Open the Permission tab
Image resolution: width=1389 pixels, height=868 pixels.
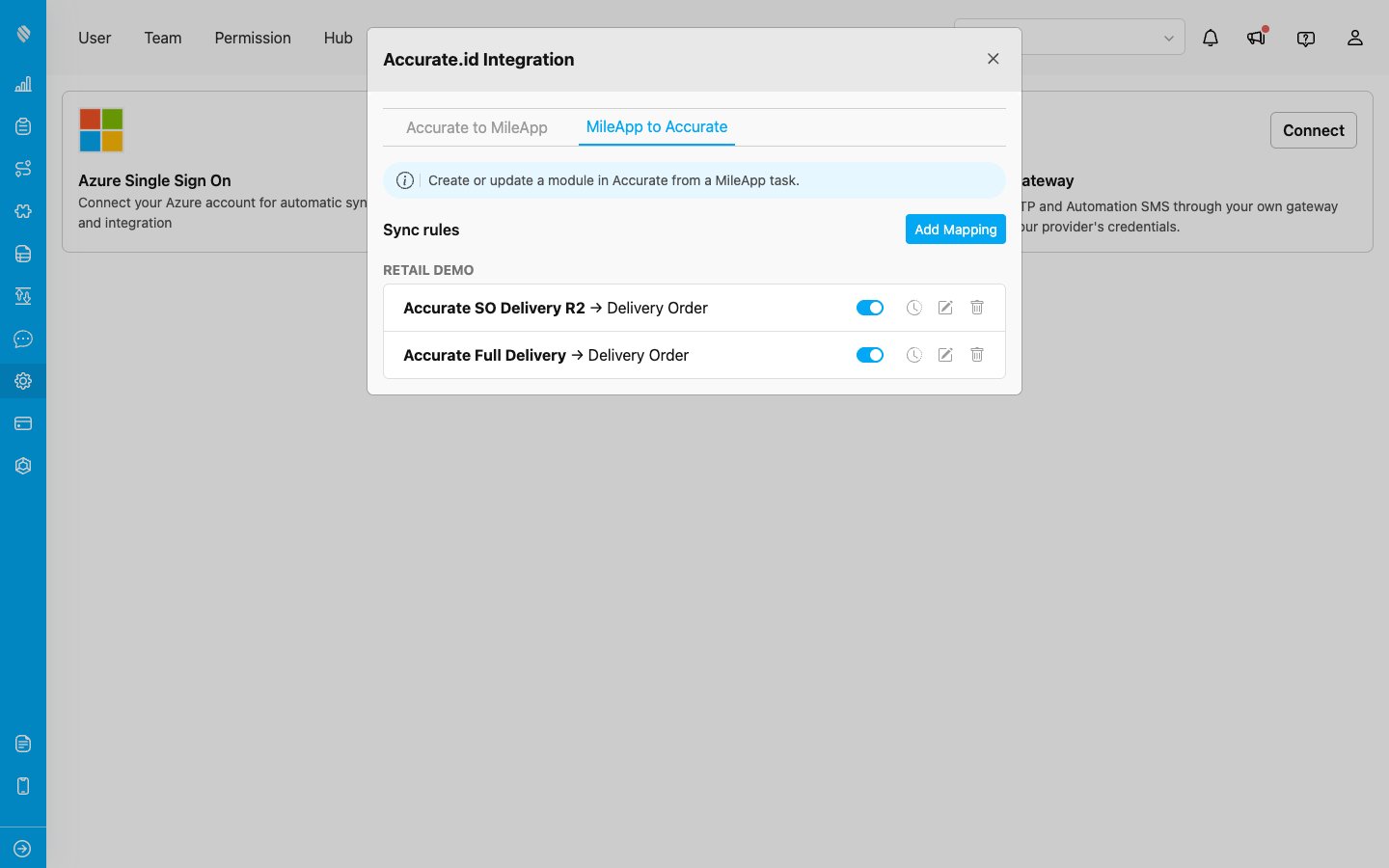(x=253, y=38)
